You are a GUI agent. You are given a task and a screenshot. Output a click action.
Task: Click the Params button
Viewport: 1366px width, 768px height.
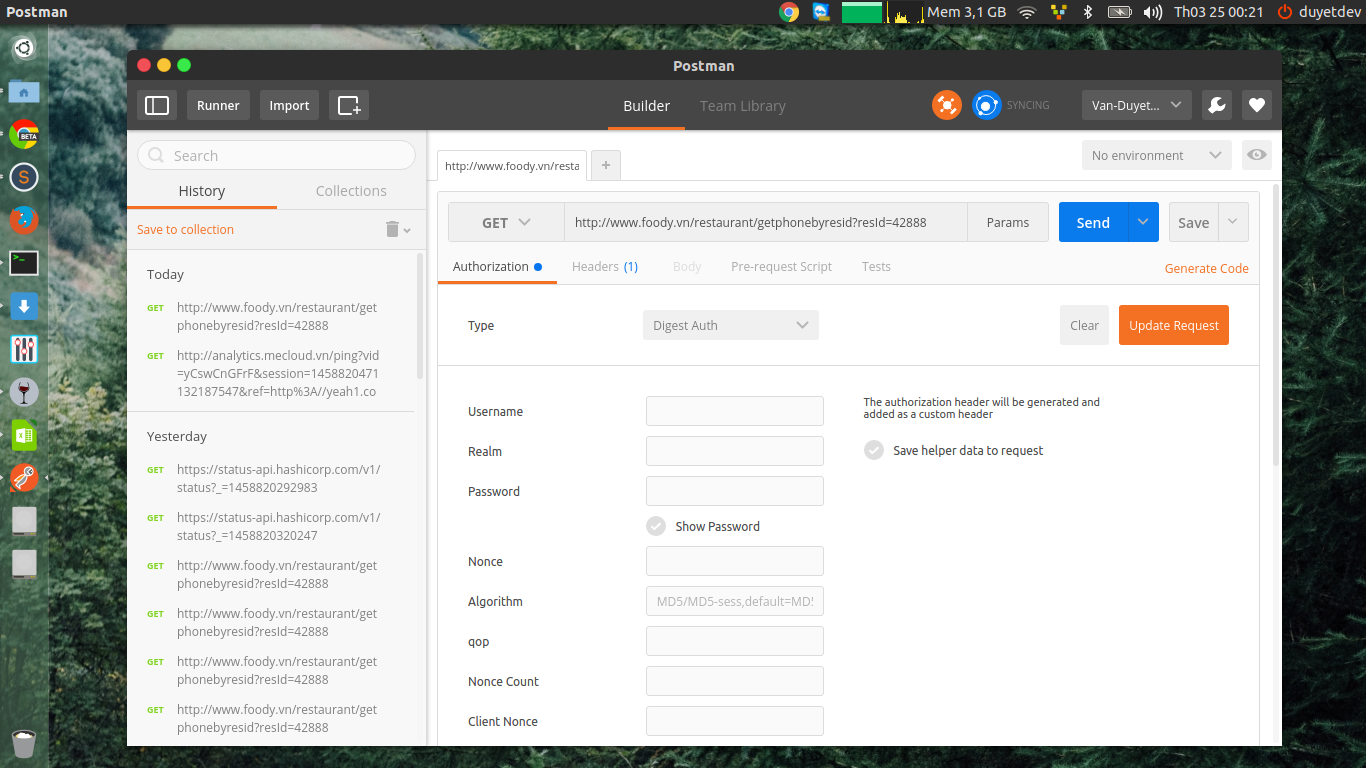pyautogui.click(x=1007, y=222)
